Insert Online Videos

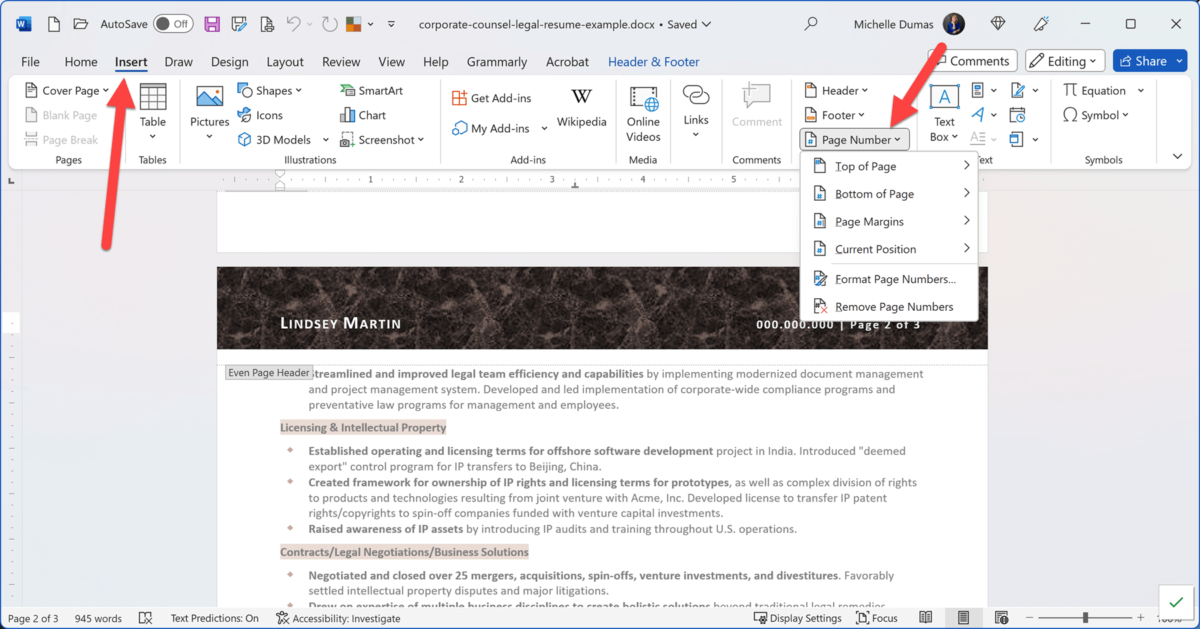tap(642, 111)
